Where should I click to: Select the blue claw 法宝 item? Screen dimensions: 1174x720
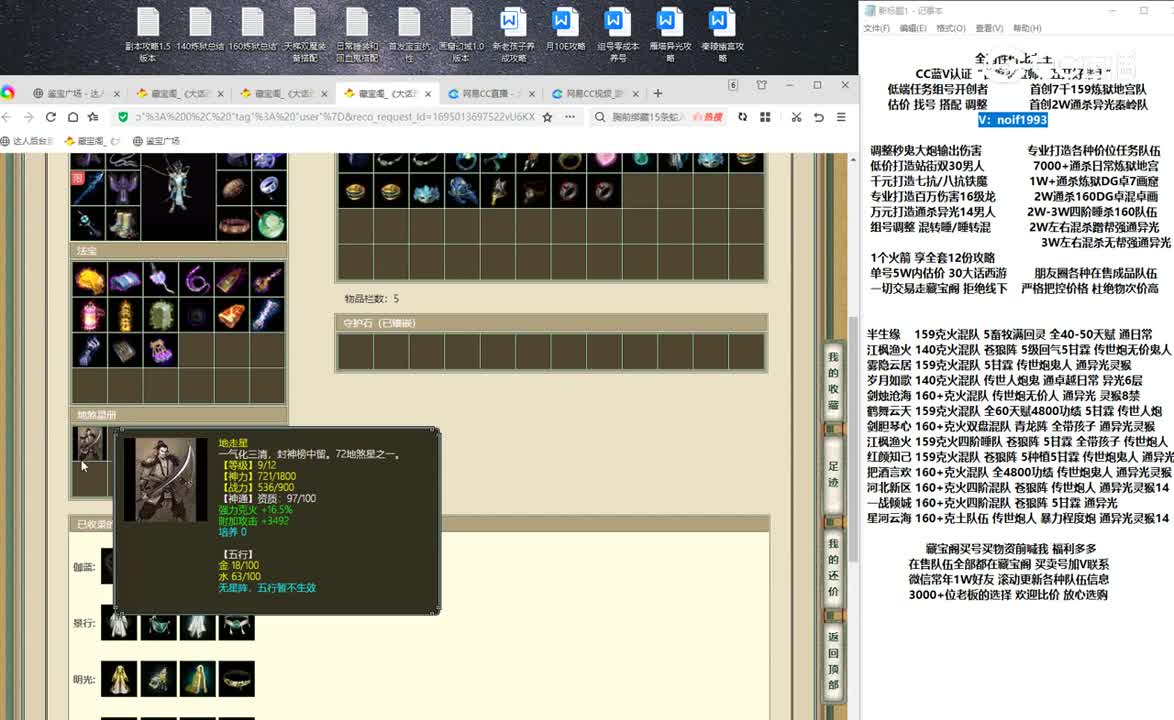tap(89, 350)
